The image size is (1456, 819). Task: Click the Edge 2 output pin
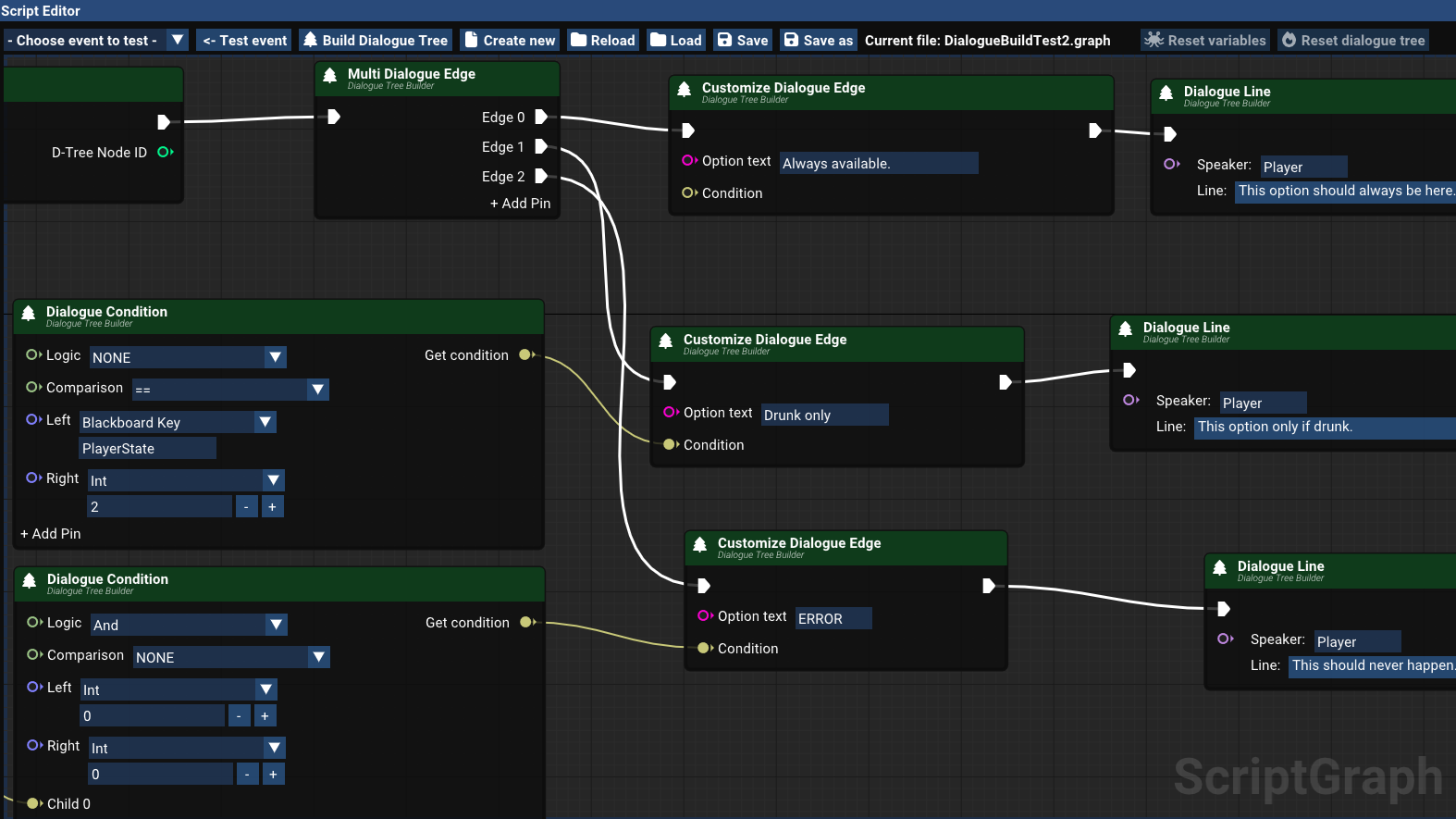[541, 177]
